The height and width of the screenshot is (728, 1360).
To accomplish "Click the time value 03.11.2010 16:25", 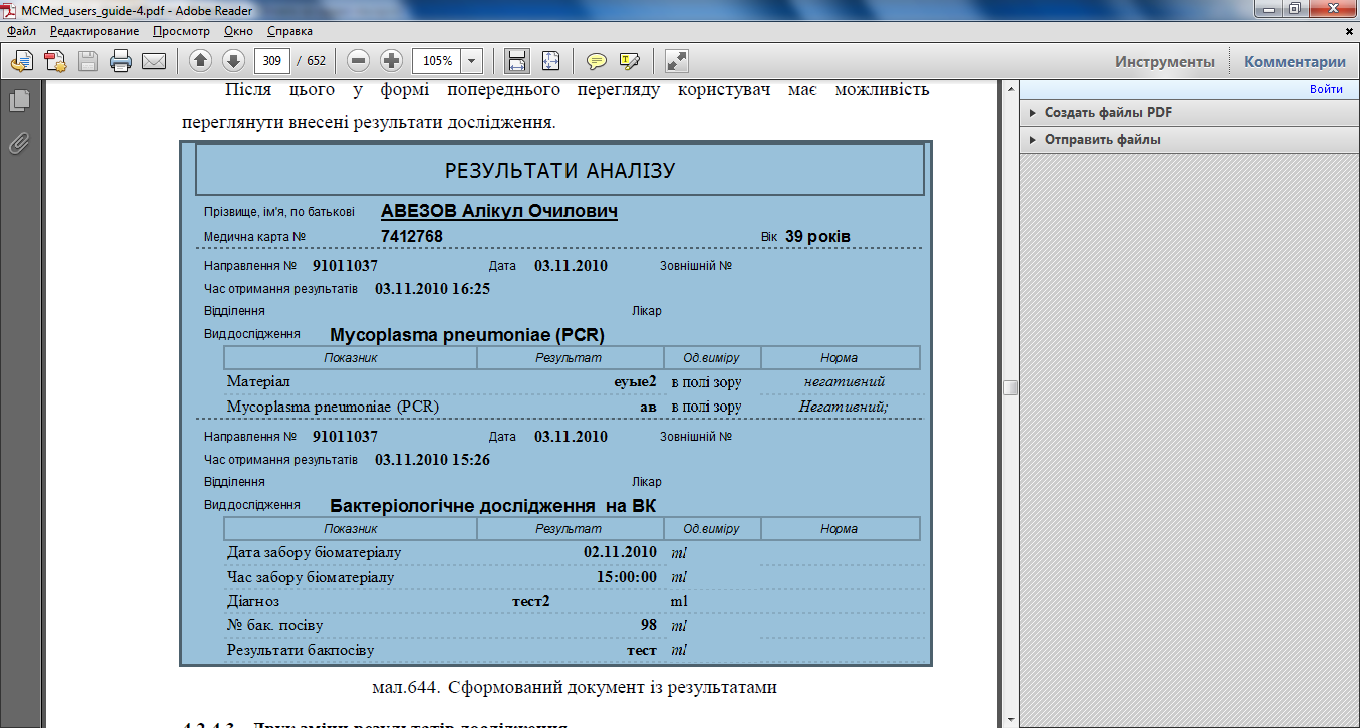I will 432,289.
